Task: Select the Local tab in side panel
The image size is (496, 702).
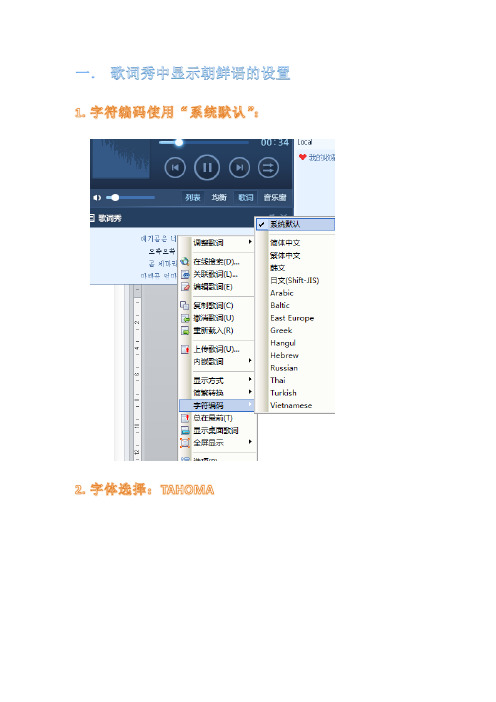Action: (x=305, y=142)
